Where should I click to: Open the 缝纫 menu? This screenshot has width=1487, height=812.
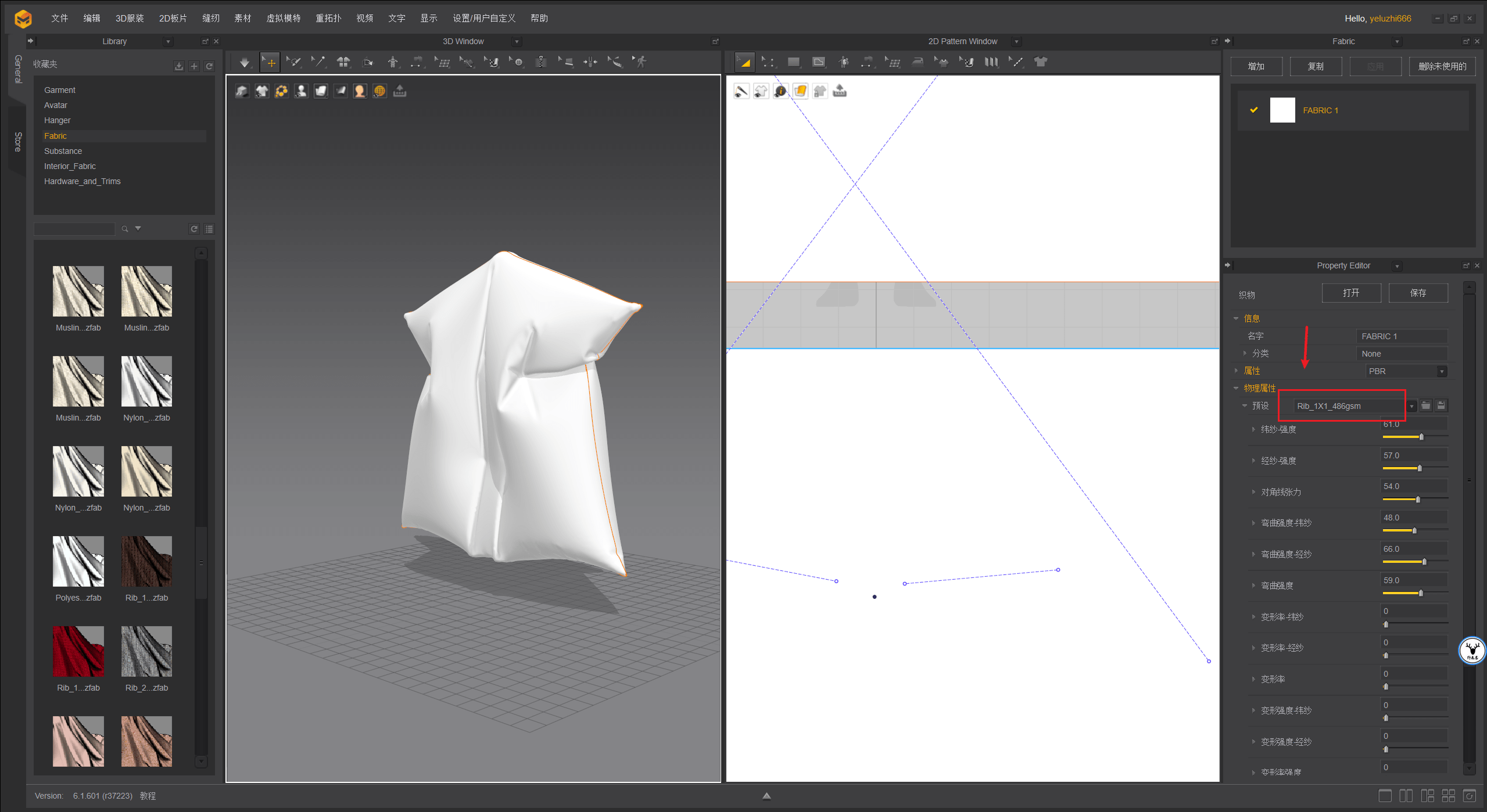tap(210, 18)
